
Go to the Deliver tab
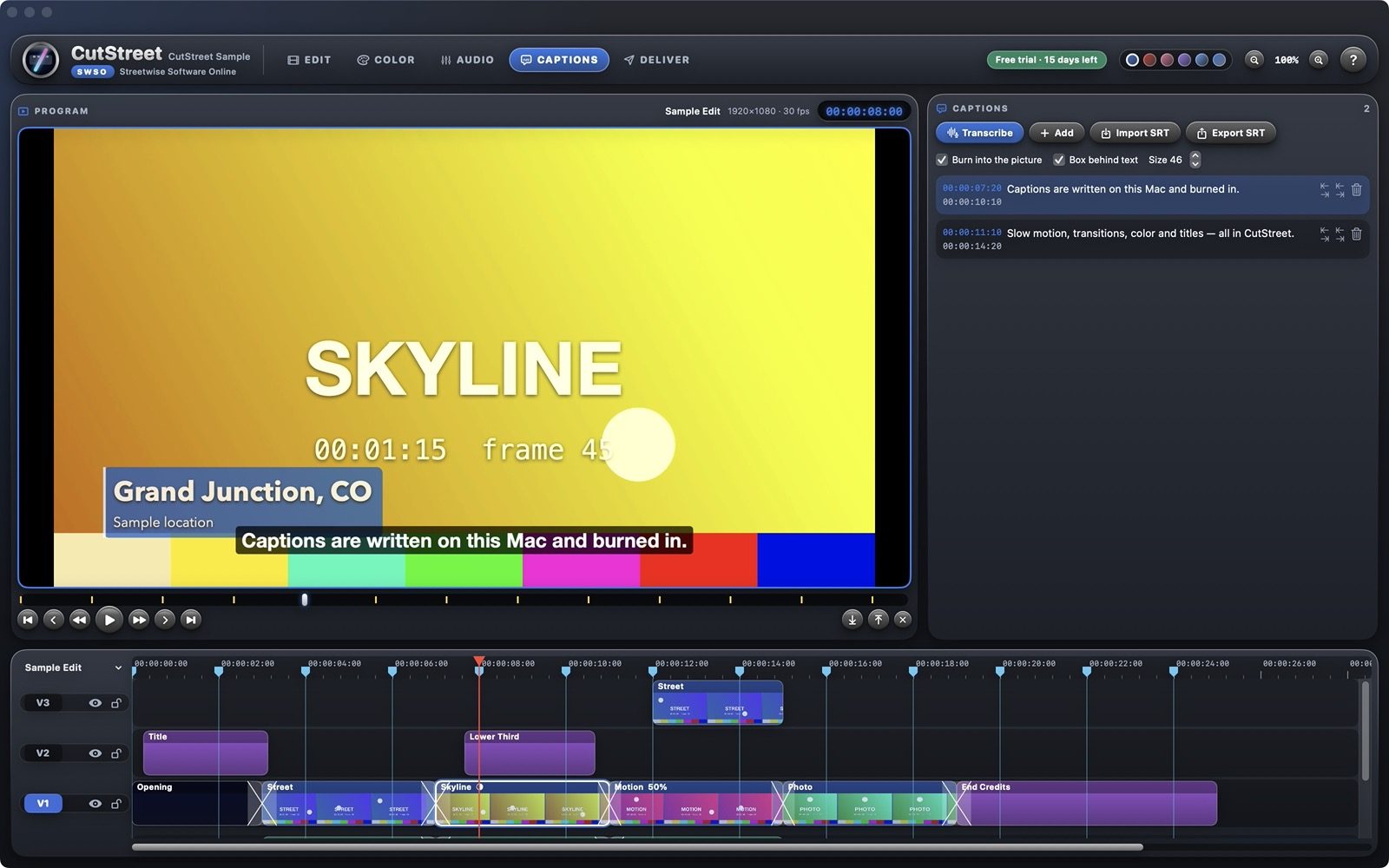point(656,60)
